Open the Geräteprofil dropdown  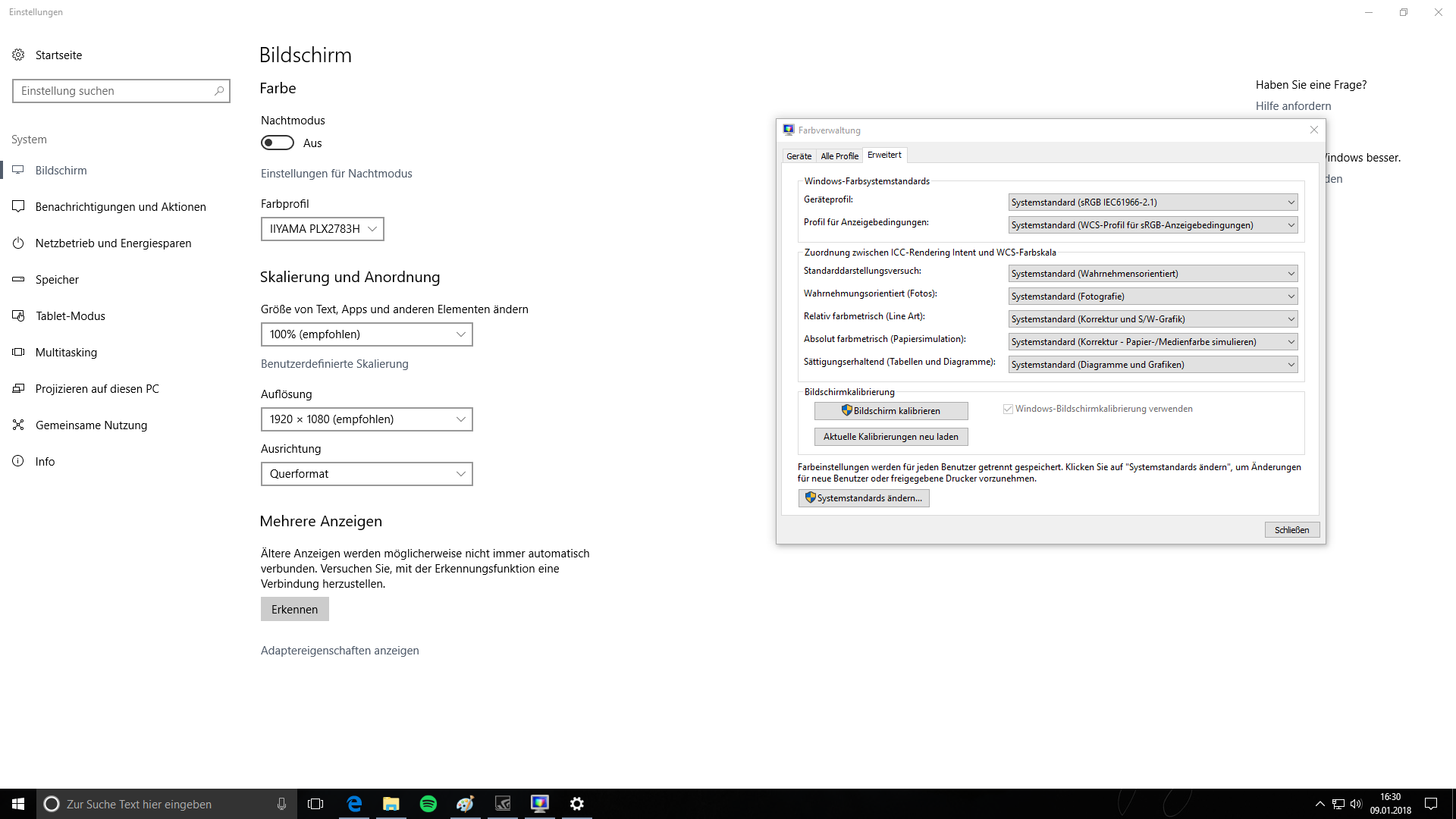1153,202
